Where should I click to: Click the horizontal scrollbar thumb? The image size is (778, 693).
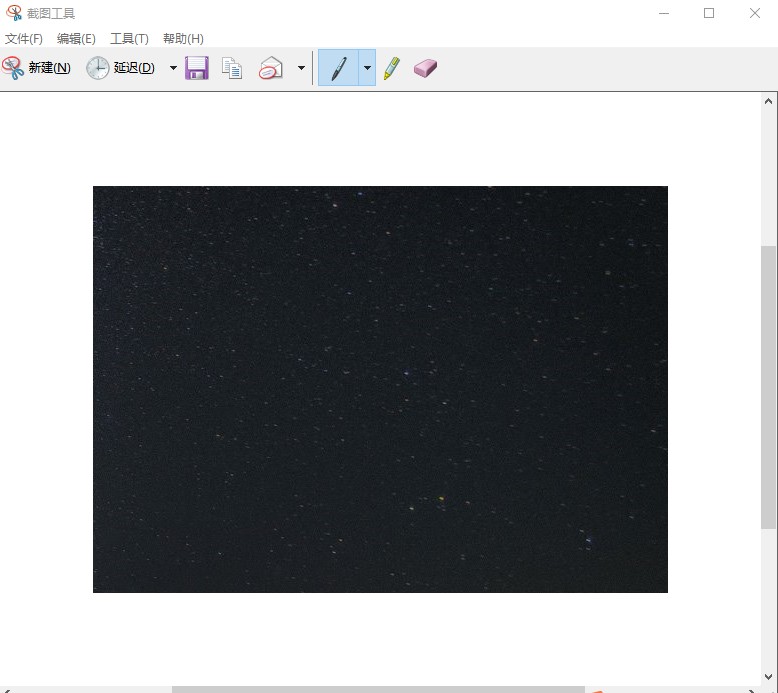pos(378,690)
